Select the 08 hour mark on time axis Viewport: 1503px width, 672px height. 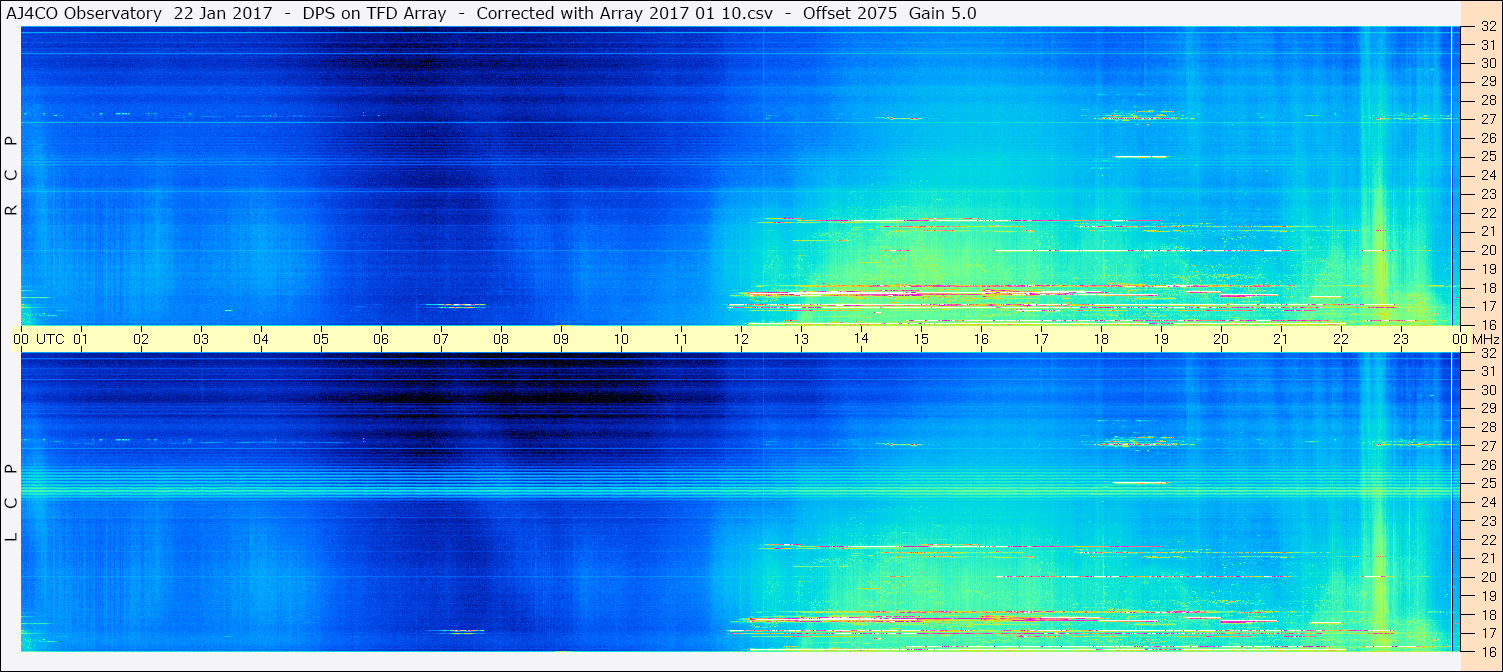click(501, 339)
